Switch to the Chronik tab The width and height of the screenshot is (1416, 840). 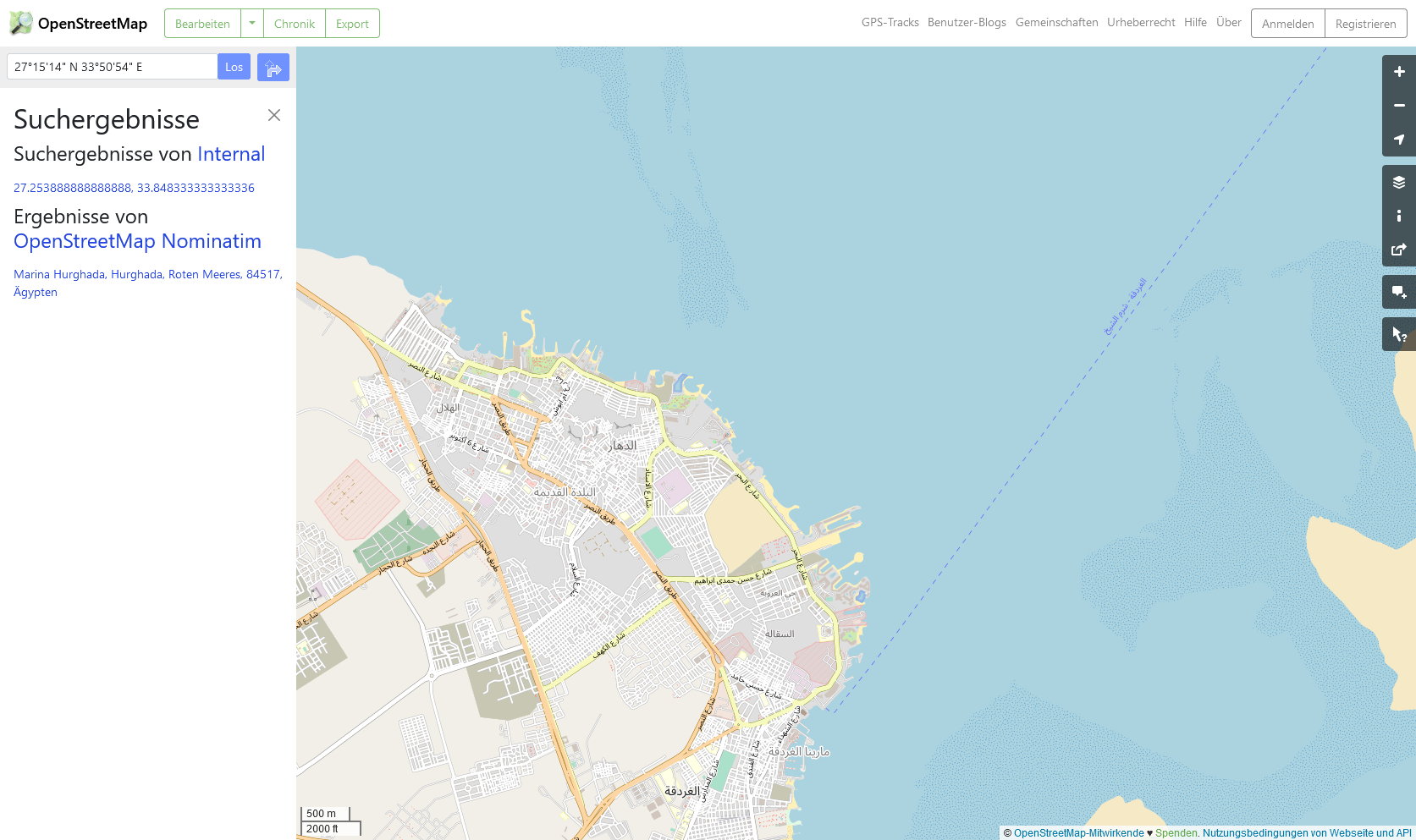(295, 24)
